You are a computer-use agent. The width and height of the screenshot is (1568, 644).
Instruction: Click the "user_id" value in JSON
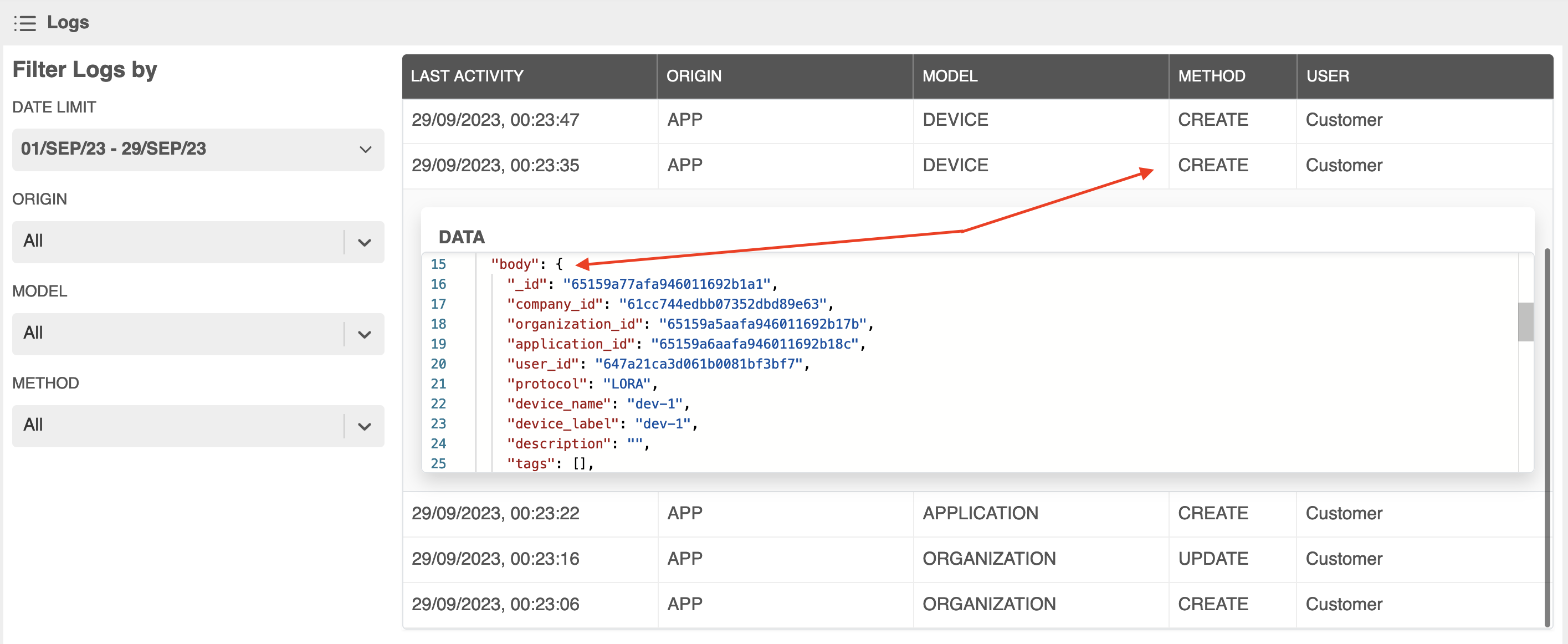coord(698,364)
